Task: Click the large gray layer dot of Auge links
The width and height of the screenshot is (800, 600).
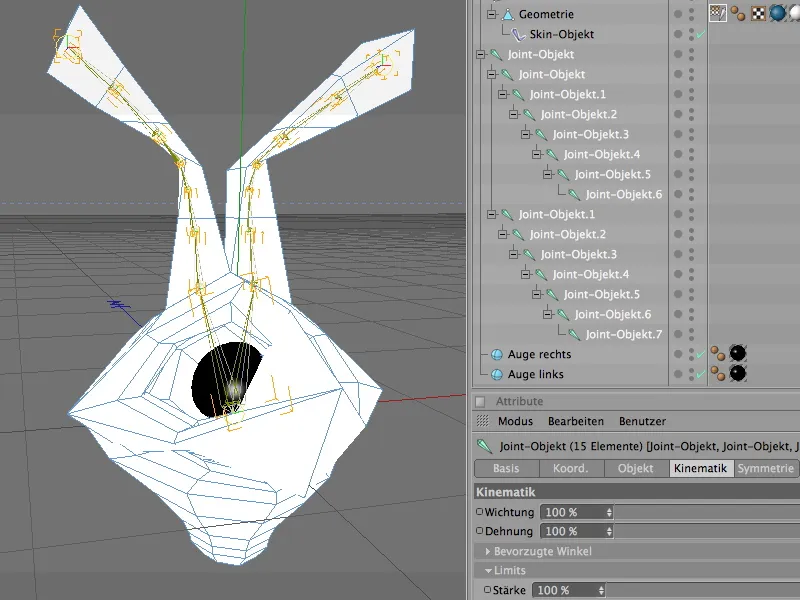Action: [x=678, y=374]
